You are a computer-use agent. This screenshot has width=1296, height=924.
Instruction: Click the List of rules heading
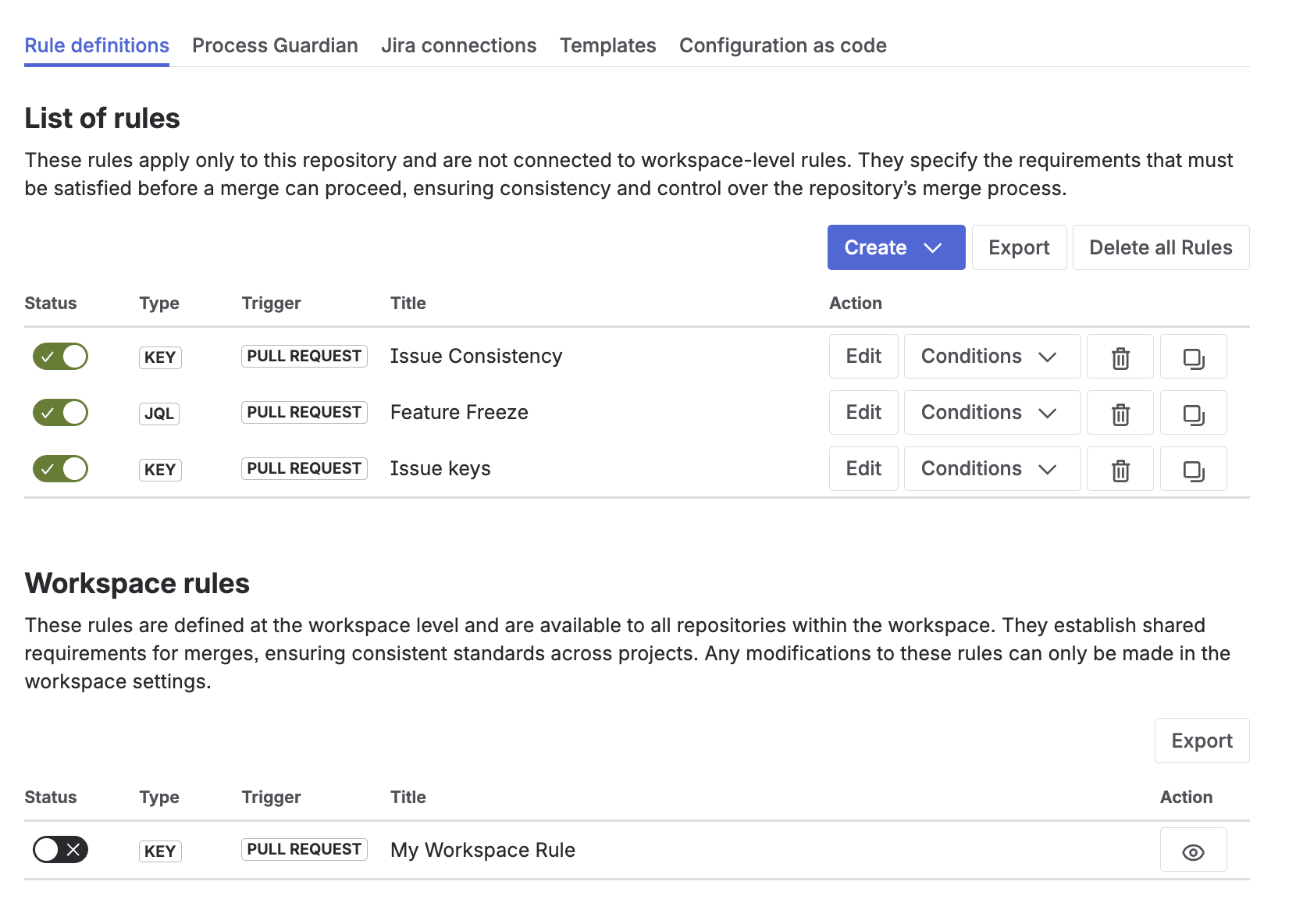click(x=102, y=119)
